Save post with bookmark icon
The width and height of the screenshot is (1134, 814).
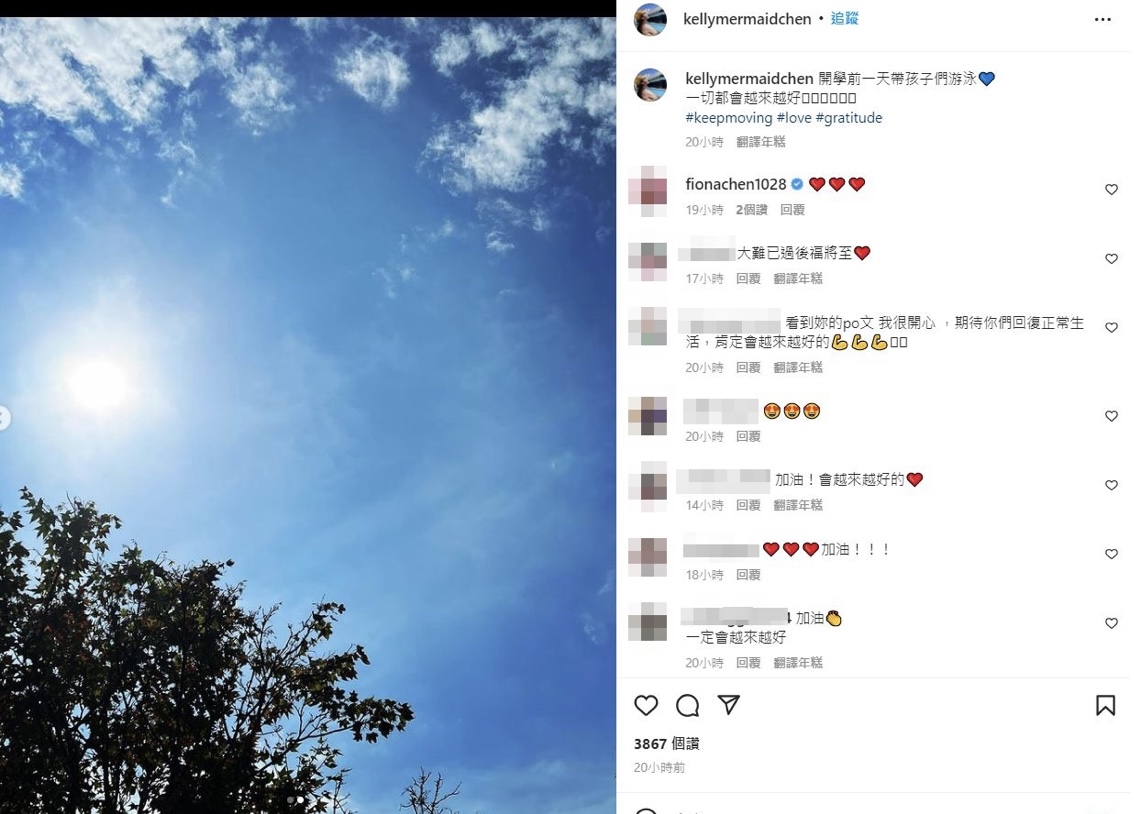coord(1105,705)
